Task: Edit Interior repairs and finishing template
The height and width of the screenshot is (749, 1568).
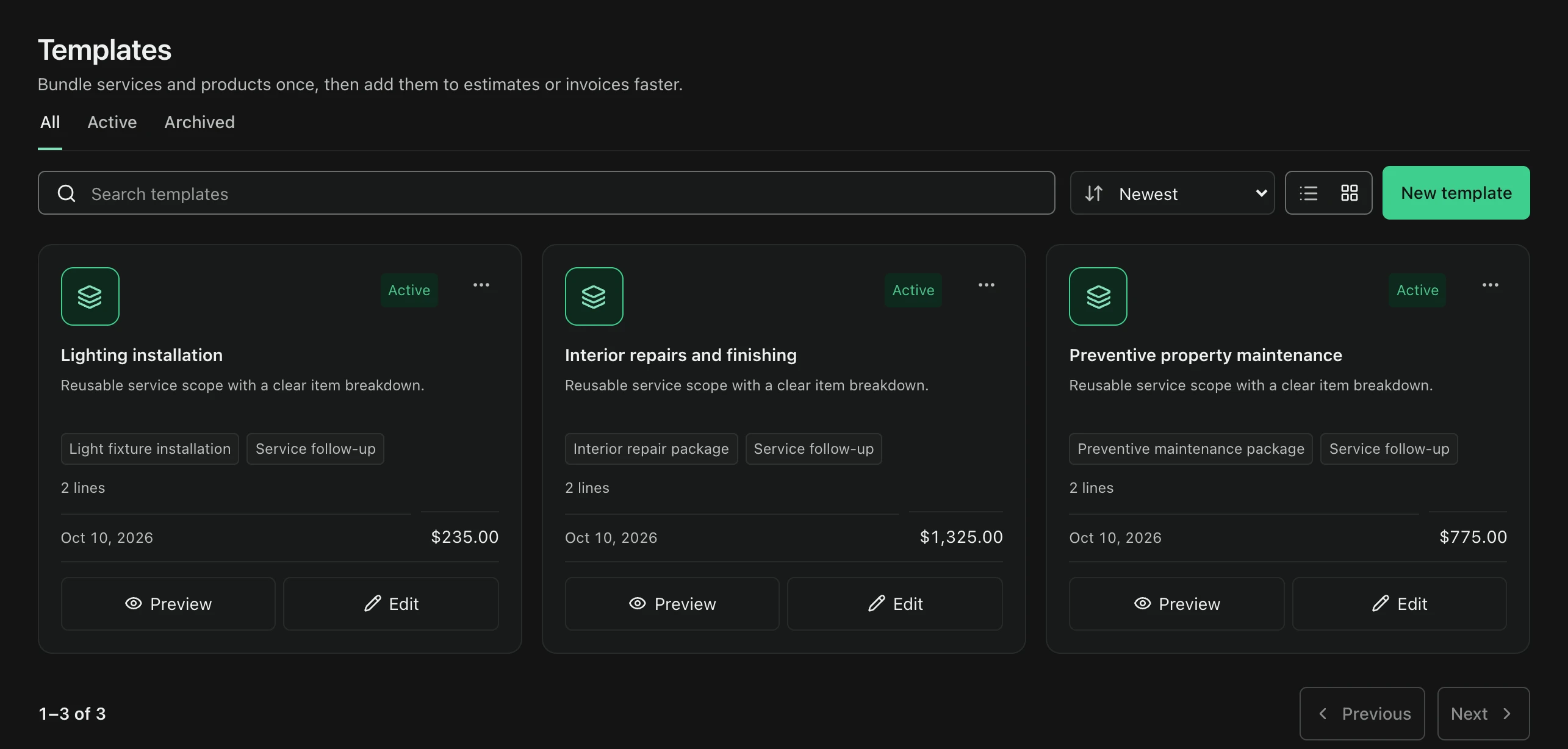Action: coord(895,604)
